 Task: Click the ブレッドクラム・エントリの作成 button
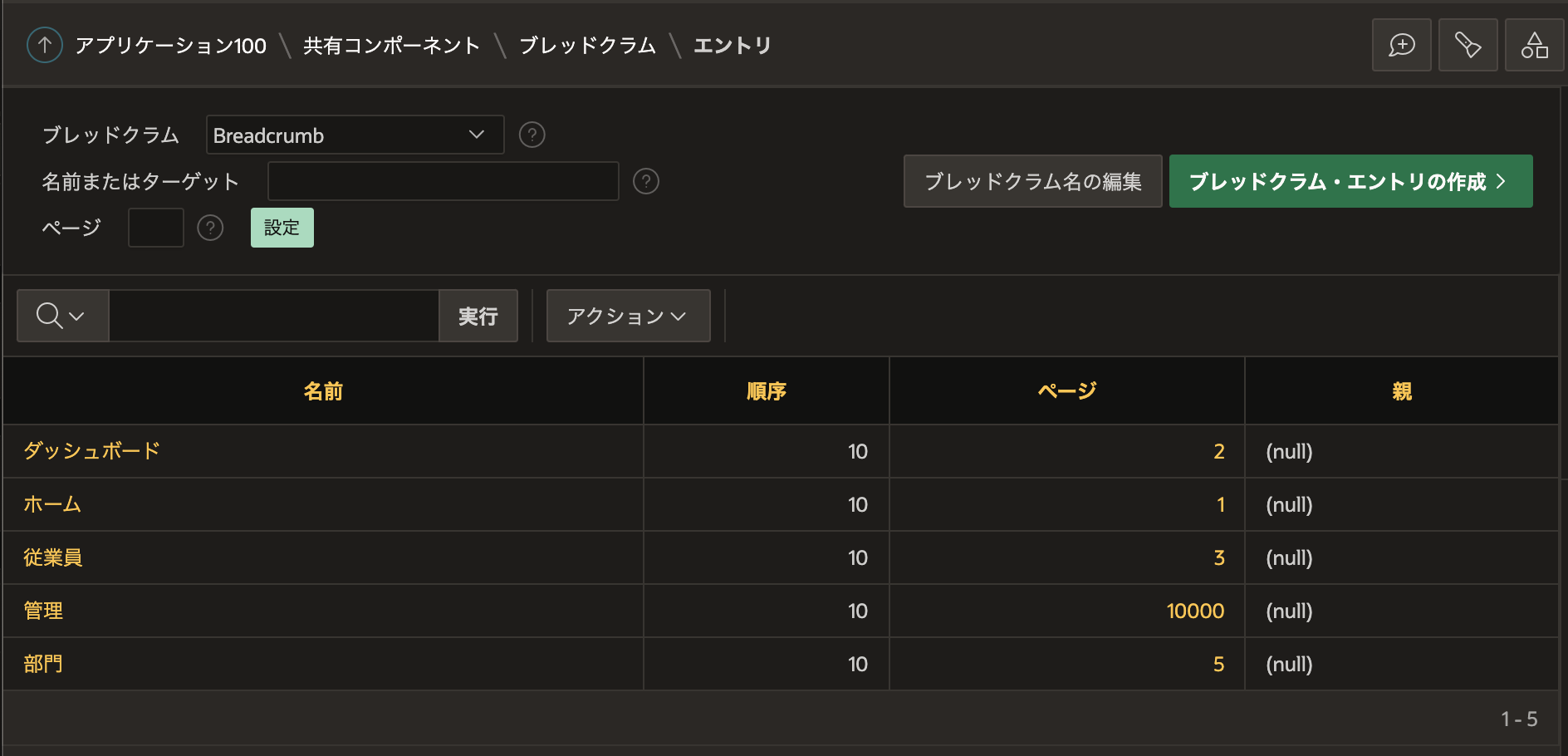(1350, 181)
